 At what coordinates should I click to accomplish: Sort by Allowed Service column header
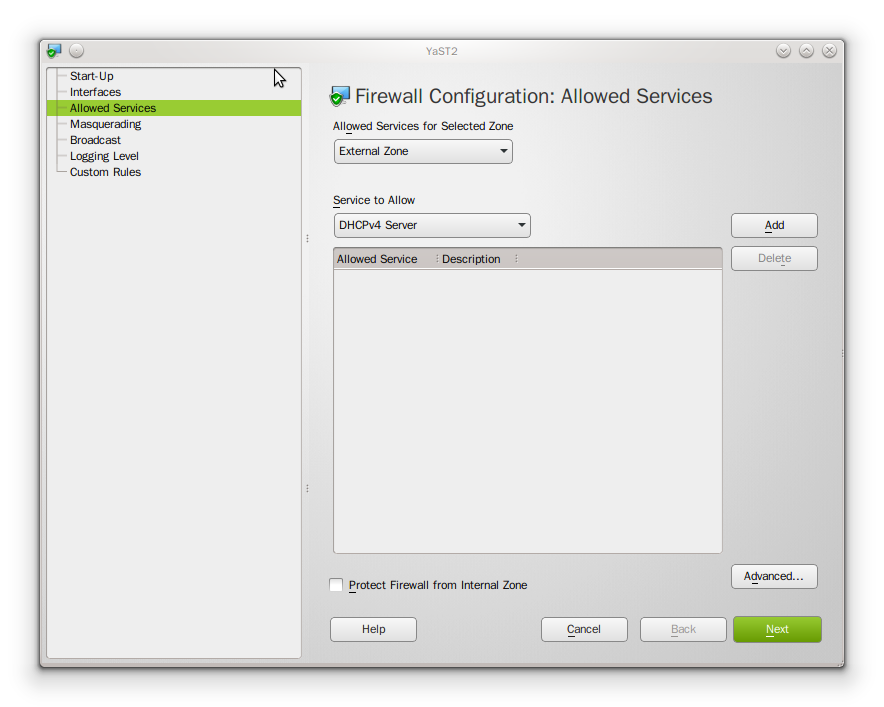click(378, 259)
